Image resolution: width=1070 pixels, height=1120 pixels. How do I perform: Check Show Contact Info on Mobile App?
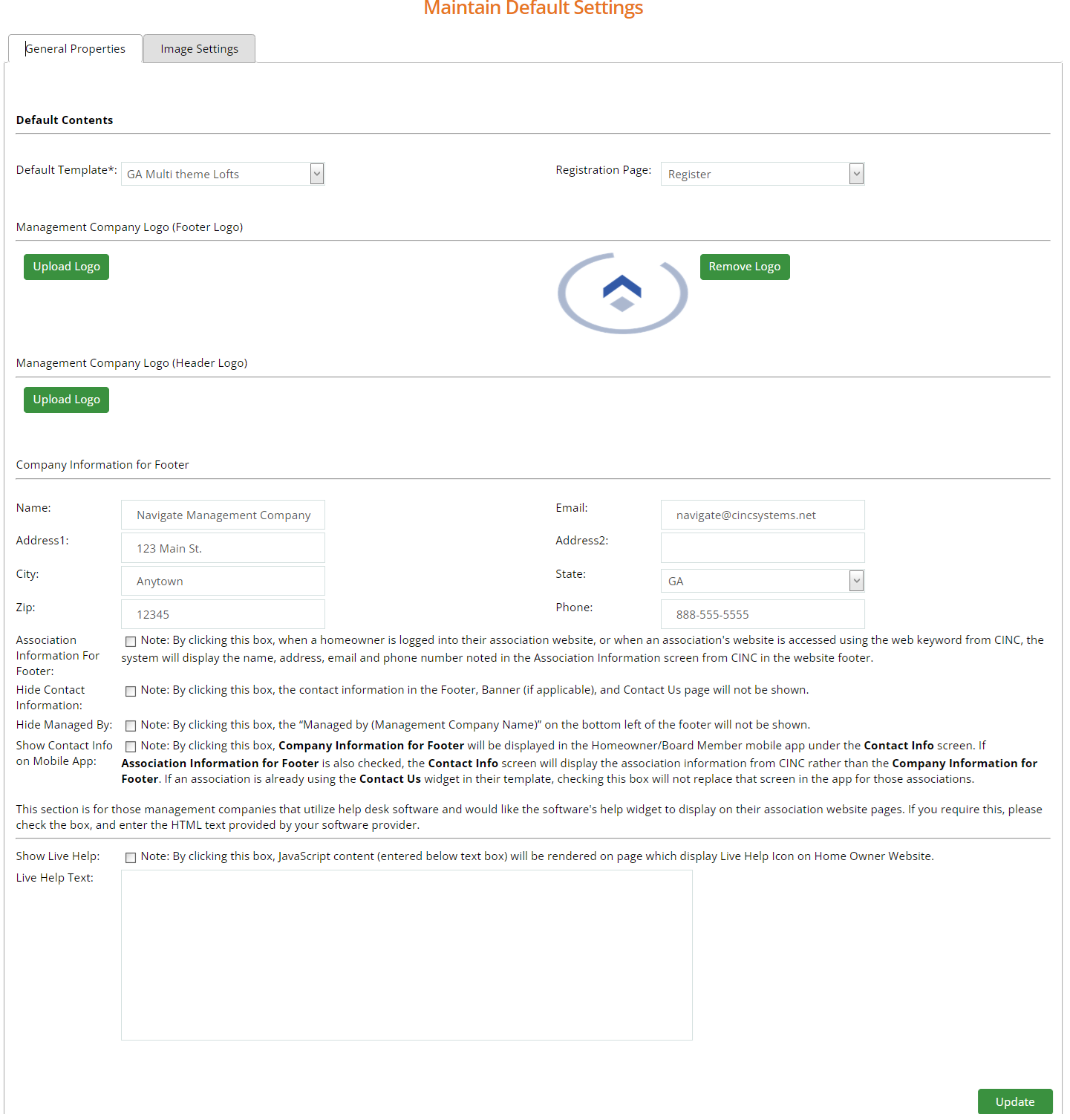click(x=131, y=746)
